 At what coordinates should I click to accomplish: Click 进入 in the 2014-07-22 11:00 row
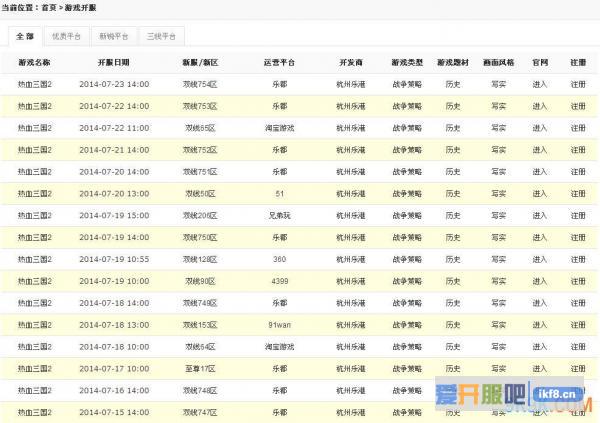pos(540,128)
